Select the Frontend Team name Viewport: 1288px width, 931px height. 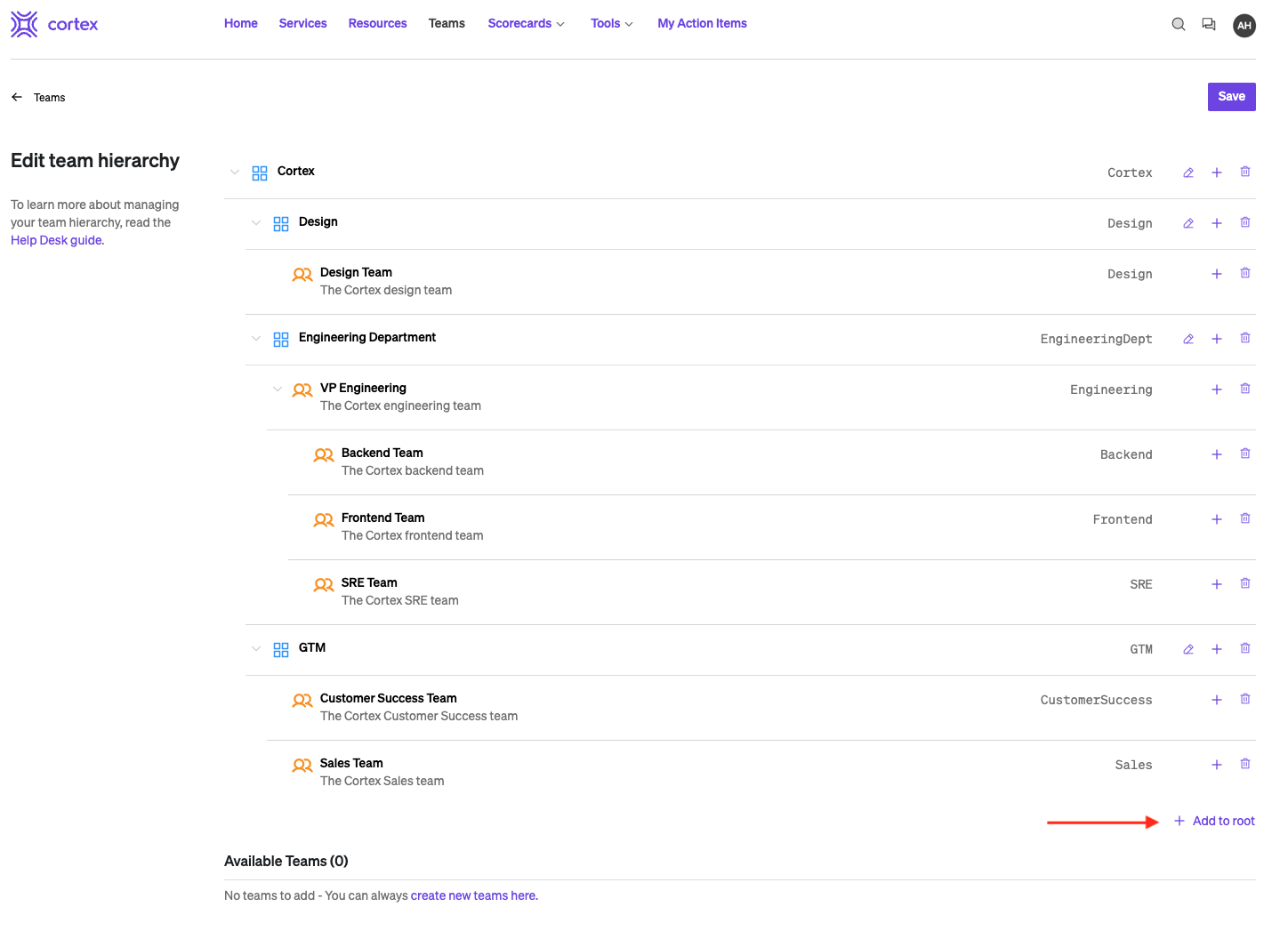pos(383,518)
